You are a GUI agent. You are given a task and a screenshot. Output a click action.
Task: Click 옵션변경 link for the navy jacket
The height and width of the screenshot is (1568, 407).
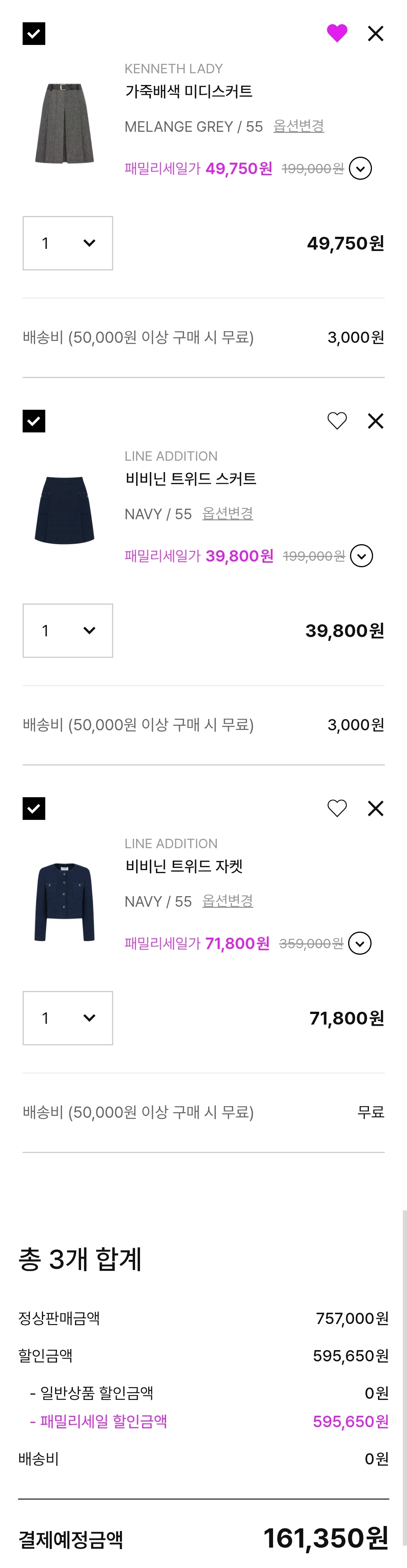pos(227,901)
